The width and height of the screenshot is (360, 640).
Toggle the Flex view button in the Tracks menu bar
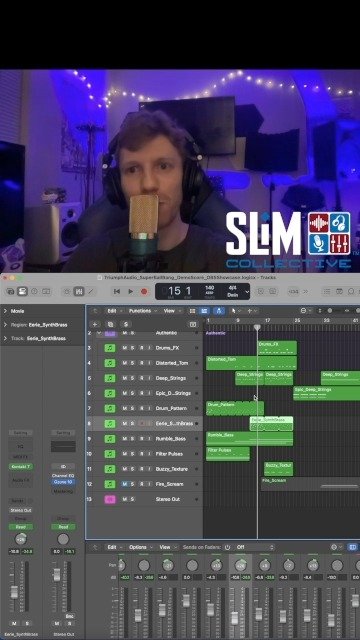click(204, 311)
